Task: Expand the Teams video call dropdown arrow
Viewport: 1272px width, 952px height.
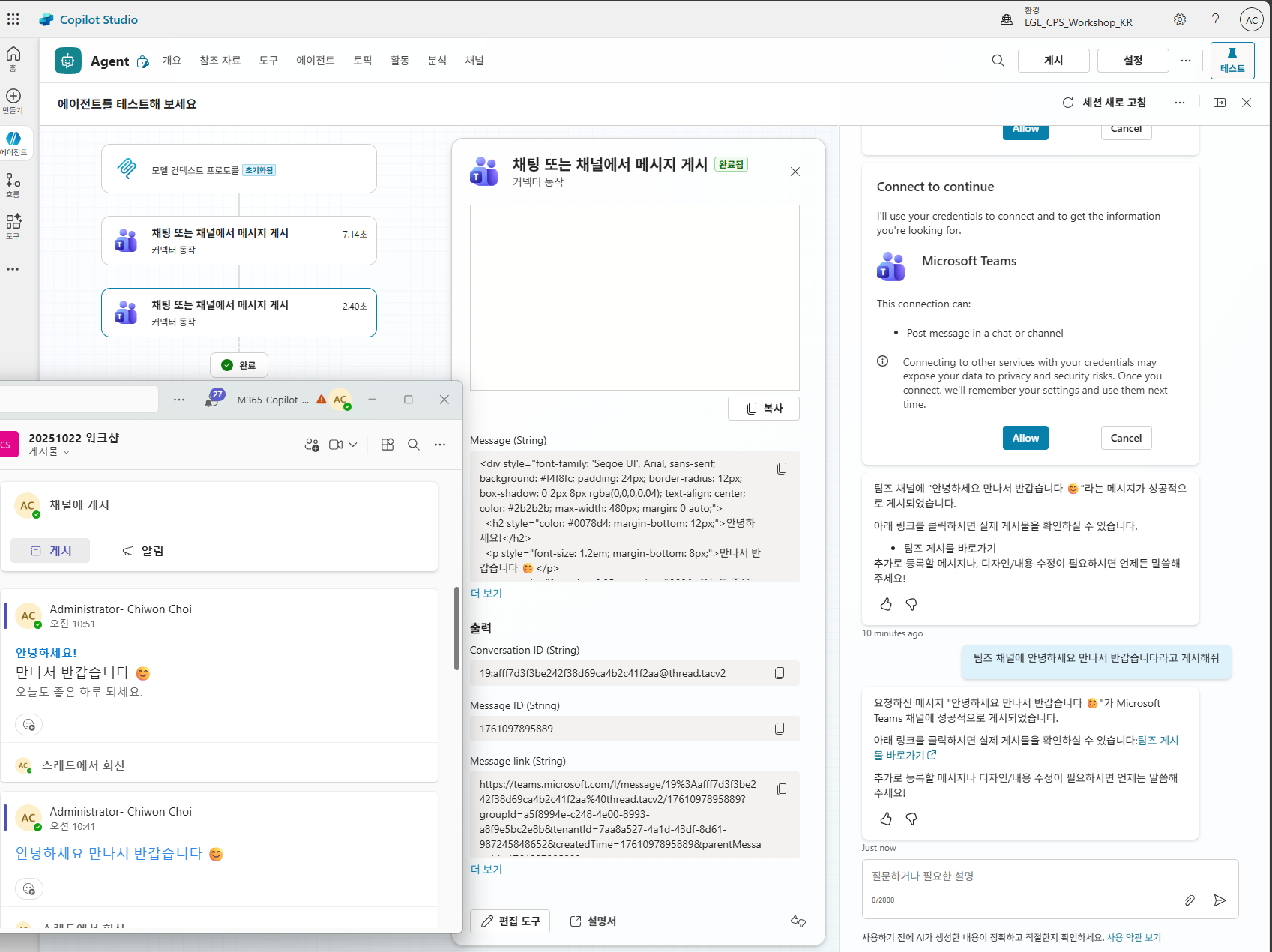Action: [x=353, y=445]
